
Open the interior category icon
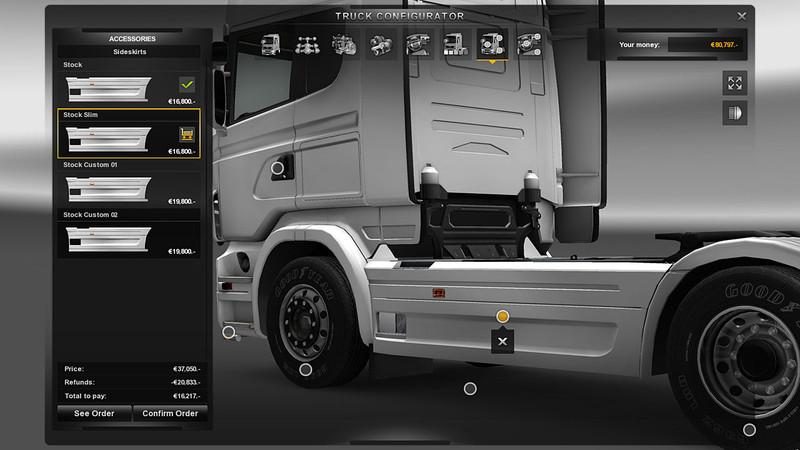pos(417,44)
